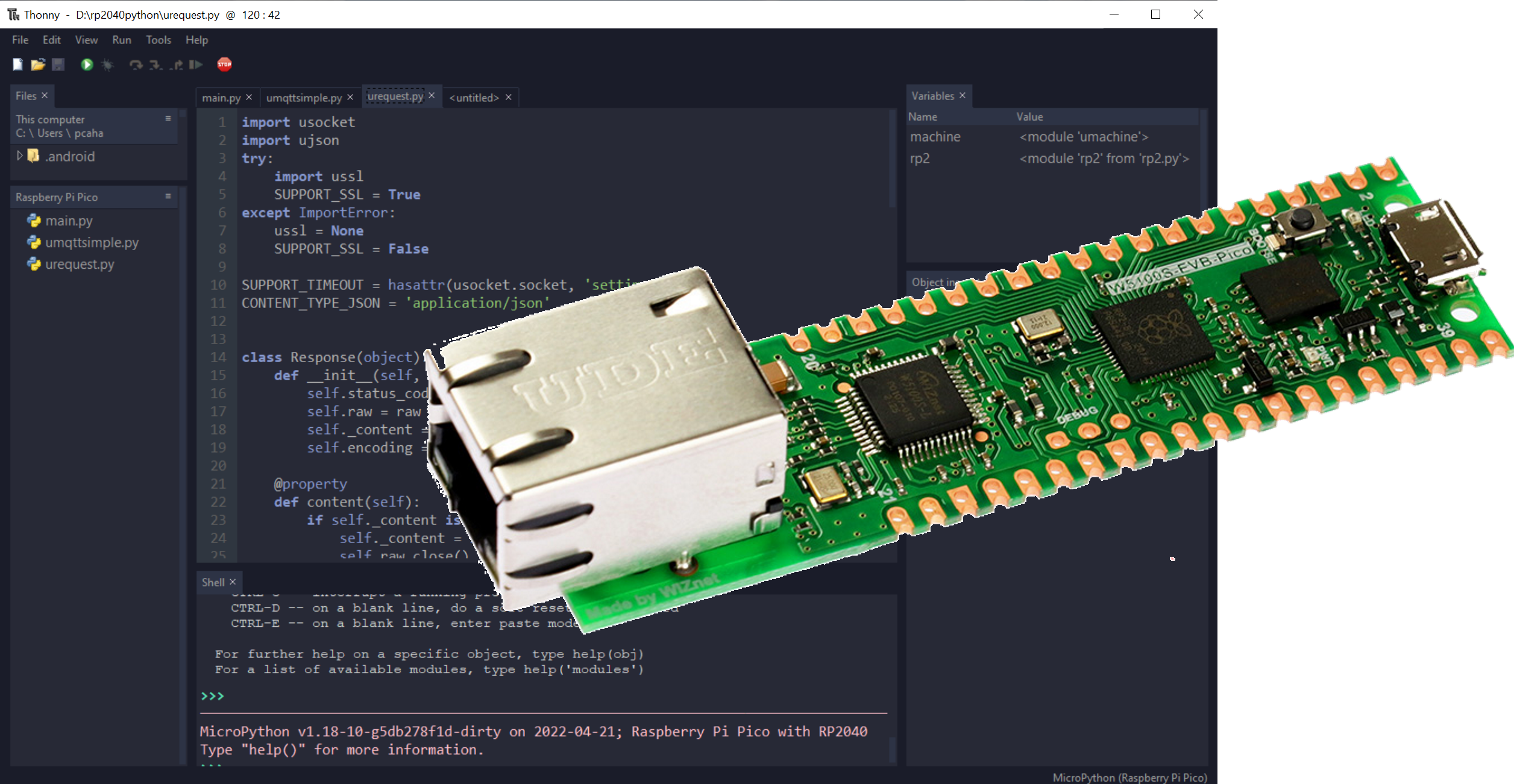This screenshot has height=784, width=1514.
Task: Select the Variables panel tab
Action: click(x=932, y=96)
